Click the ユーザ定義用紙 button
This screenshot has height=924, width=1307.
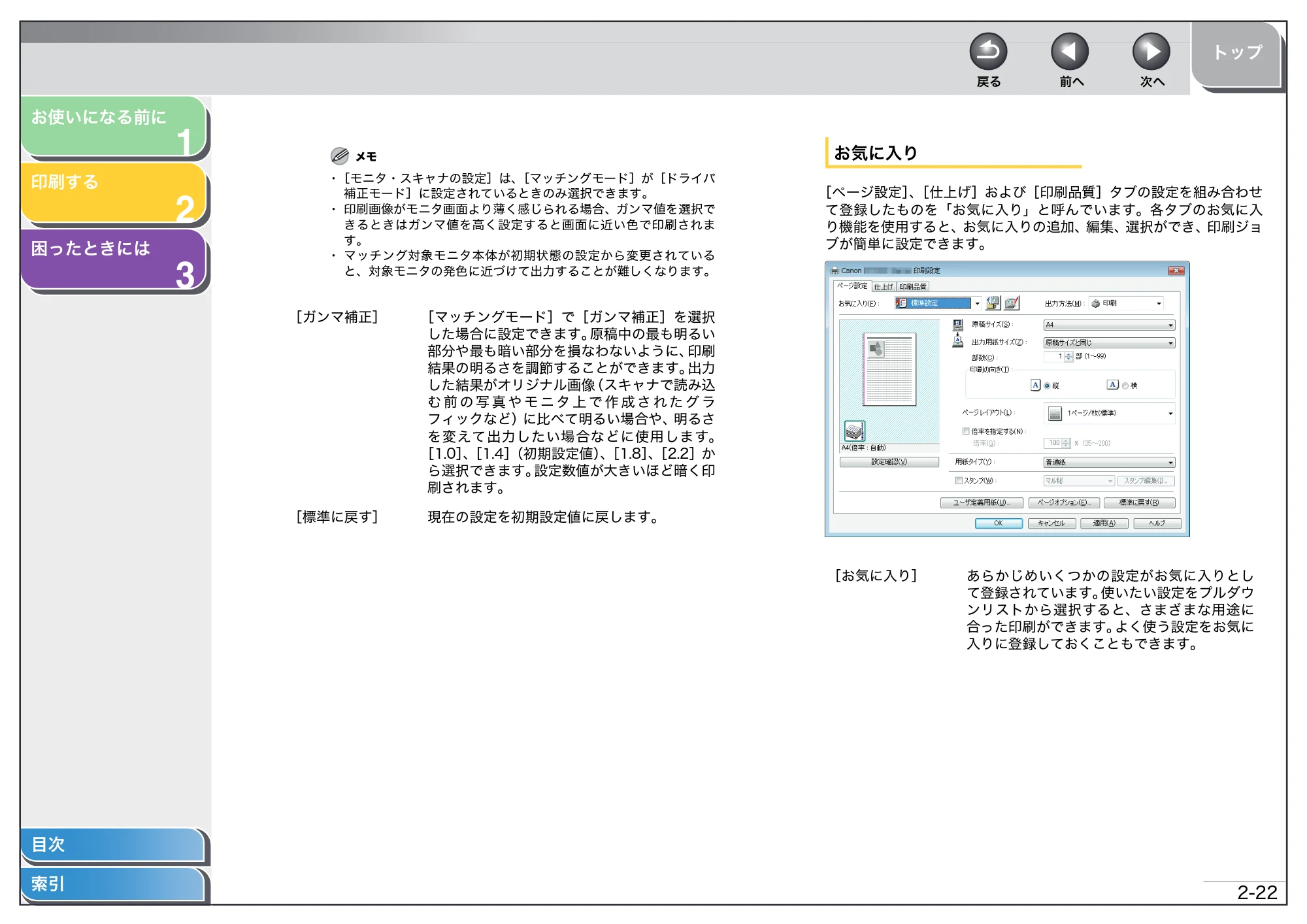tap(981, 503)
